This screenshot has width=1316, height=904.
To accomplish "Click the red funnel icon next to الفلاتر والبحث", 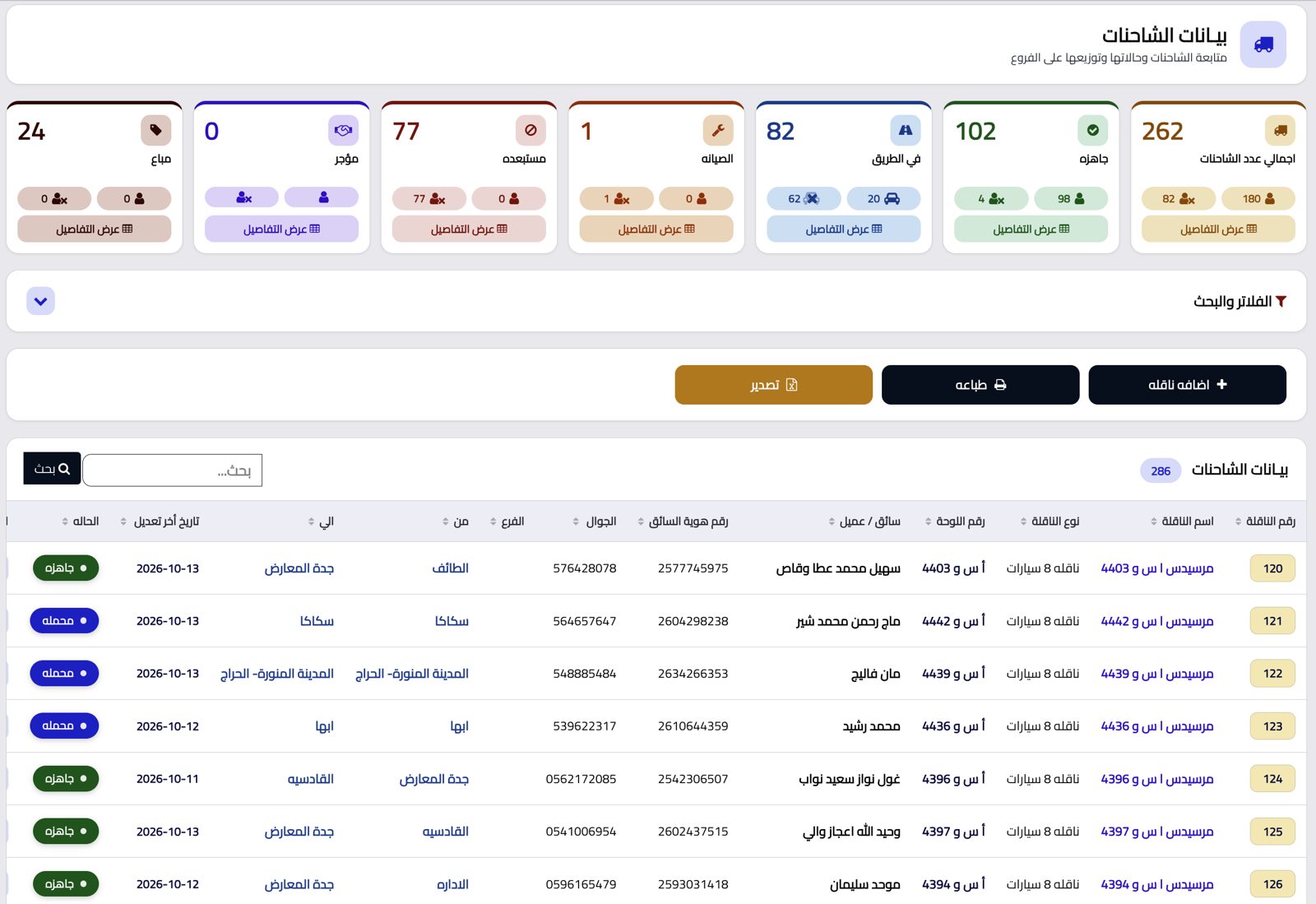I will pyautogui.click(x=1281, y=302).
